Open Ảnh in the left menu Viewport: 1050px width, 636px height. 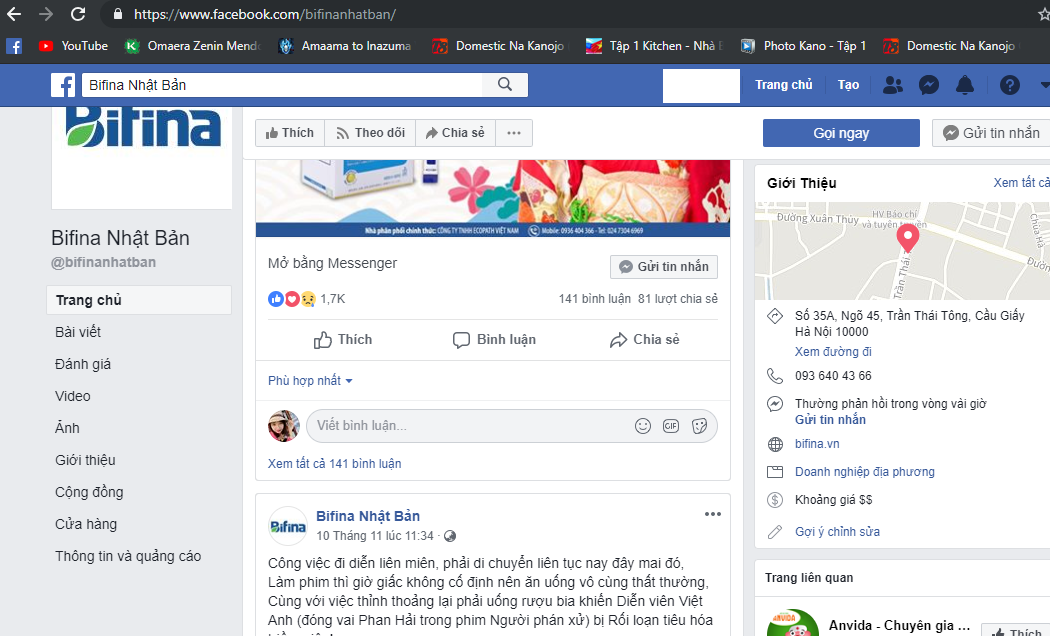pyautogui.click(x=67, y=428)
